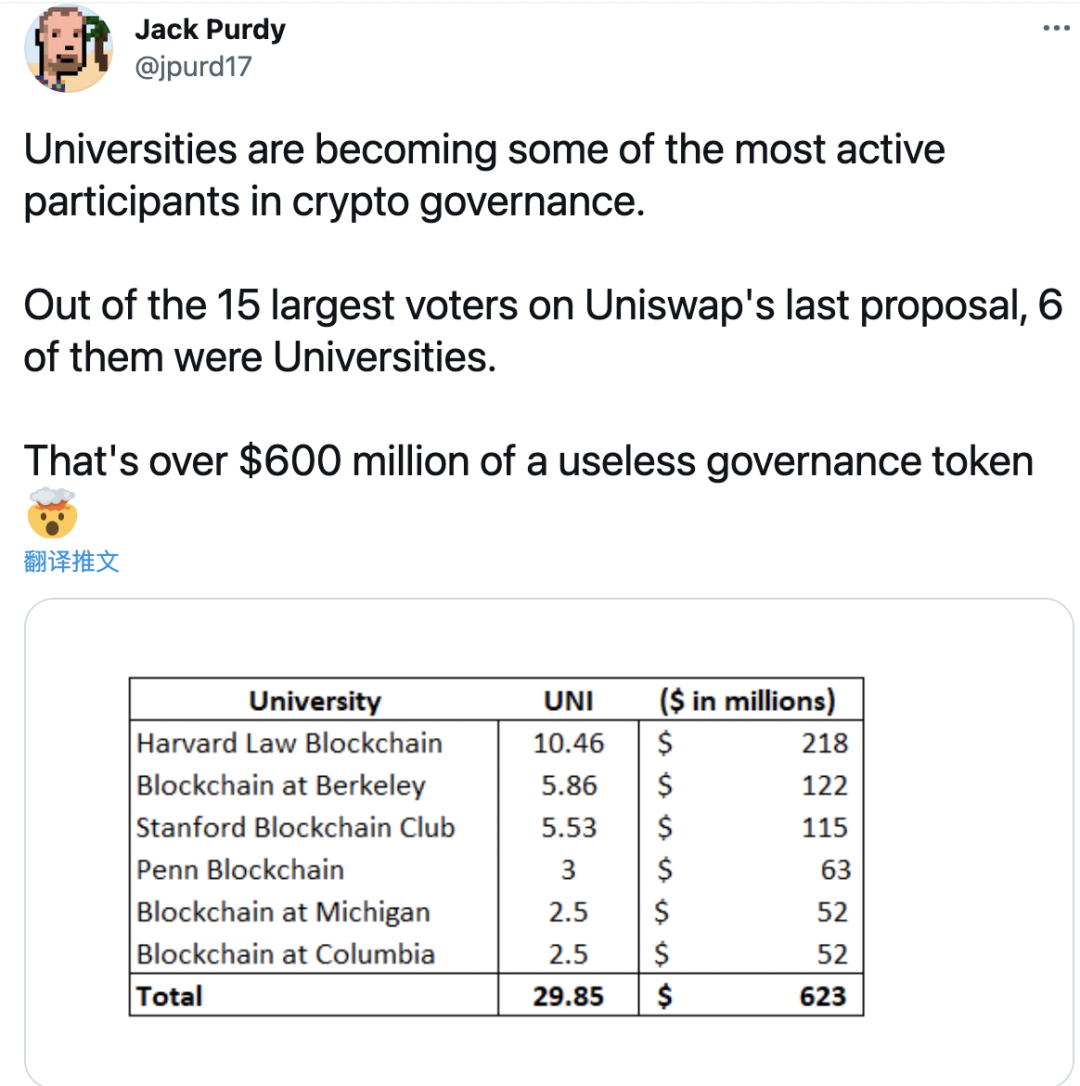Click the @jpurd17 handle
This screenshot has height=1086, width=1080.
tap(193, 66)
